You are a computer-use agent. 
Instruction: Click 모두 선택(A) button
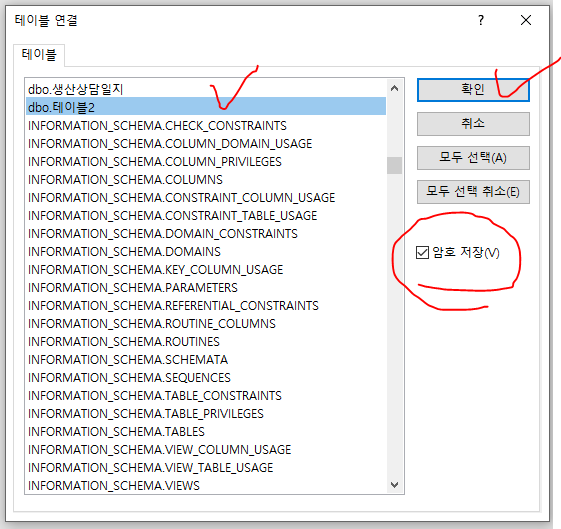pos(473,158)
